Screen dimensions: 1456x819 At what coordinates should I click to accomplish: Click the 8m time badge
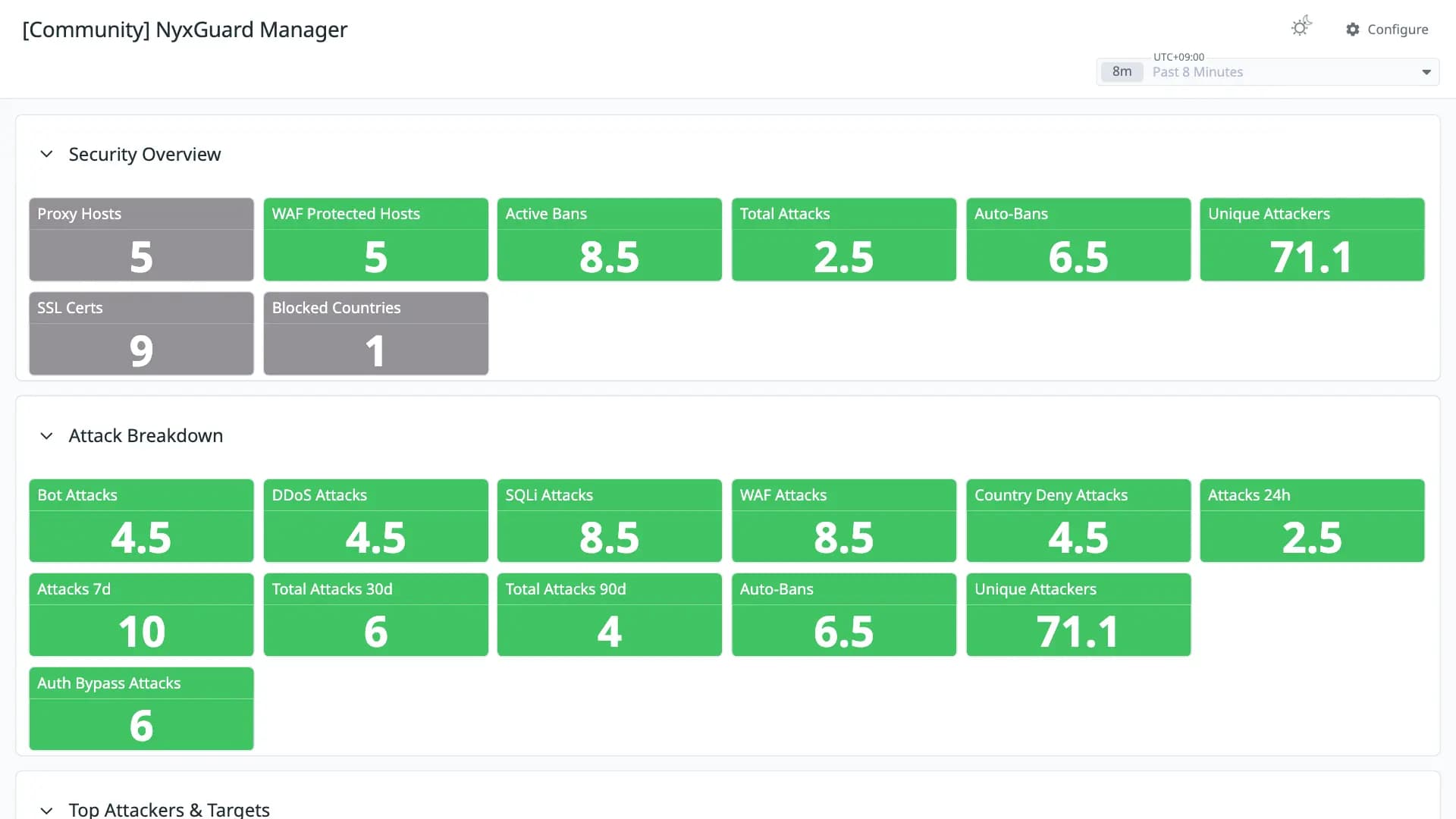1122,72
